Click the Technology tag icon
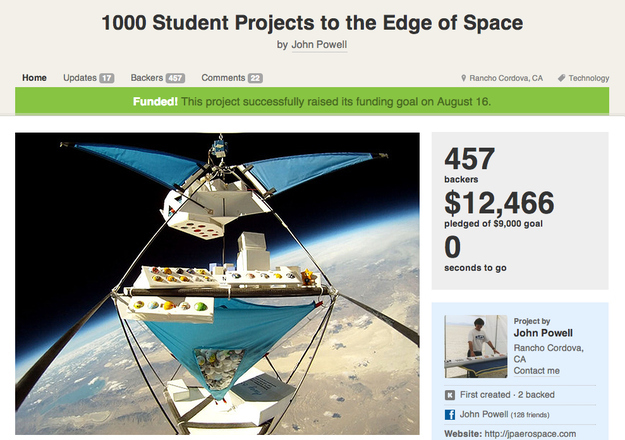This screenshot has height=440, width=625. point(562,78)
